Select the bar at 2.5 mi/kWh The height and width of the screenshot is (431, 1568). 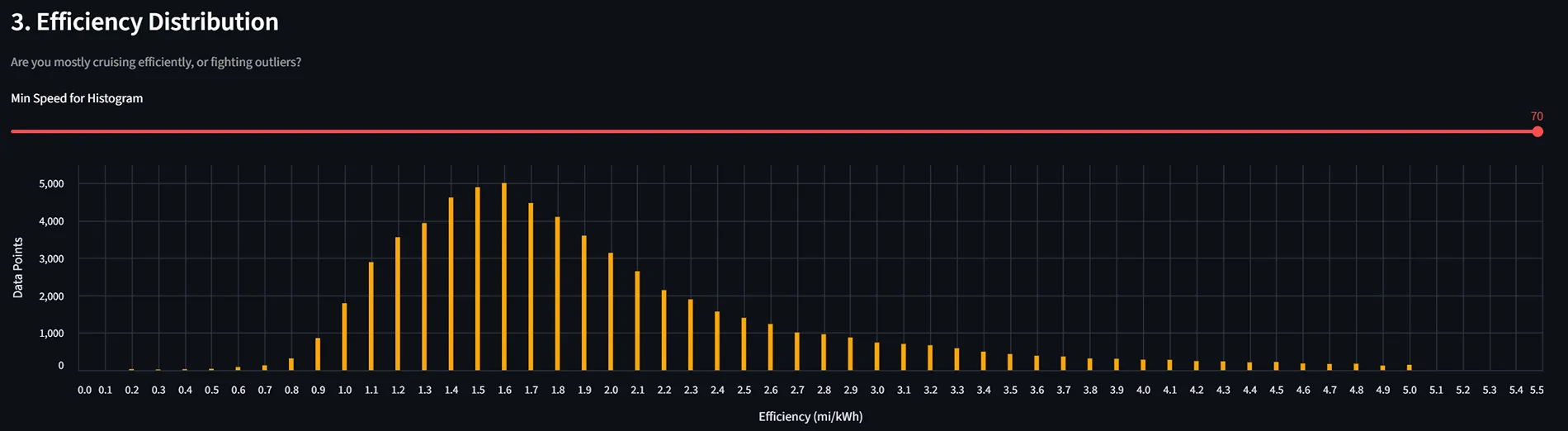point(744,344)
